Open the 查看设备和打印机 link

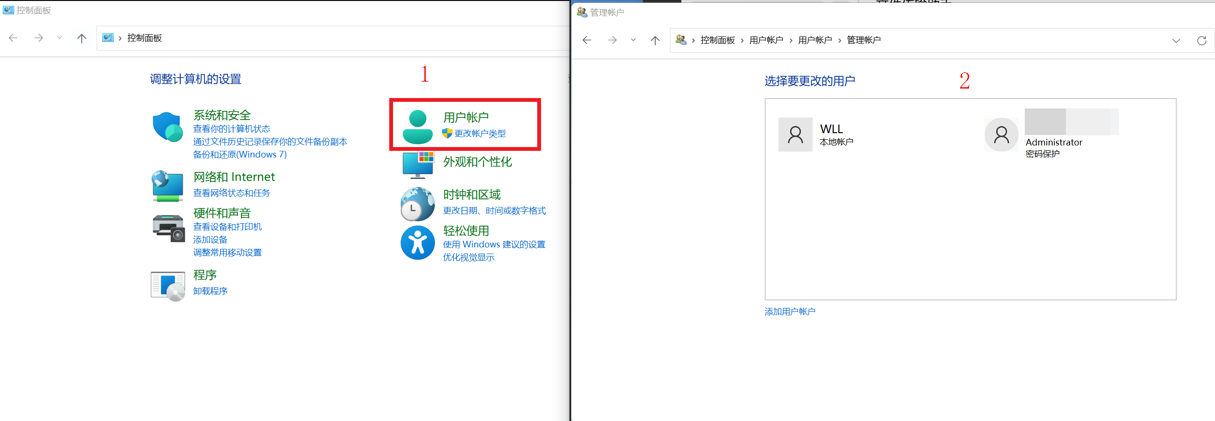227,227
